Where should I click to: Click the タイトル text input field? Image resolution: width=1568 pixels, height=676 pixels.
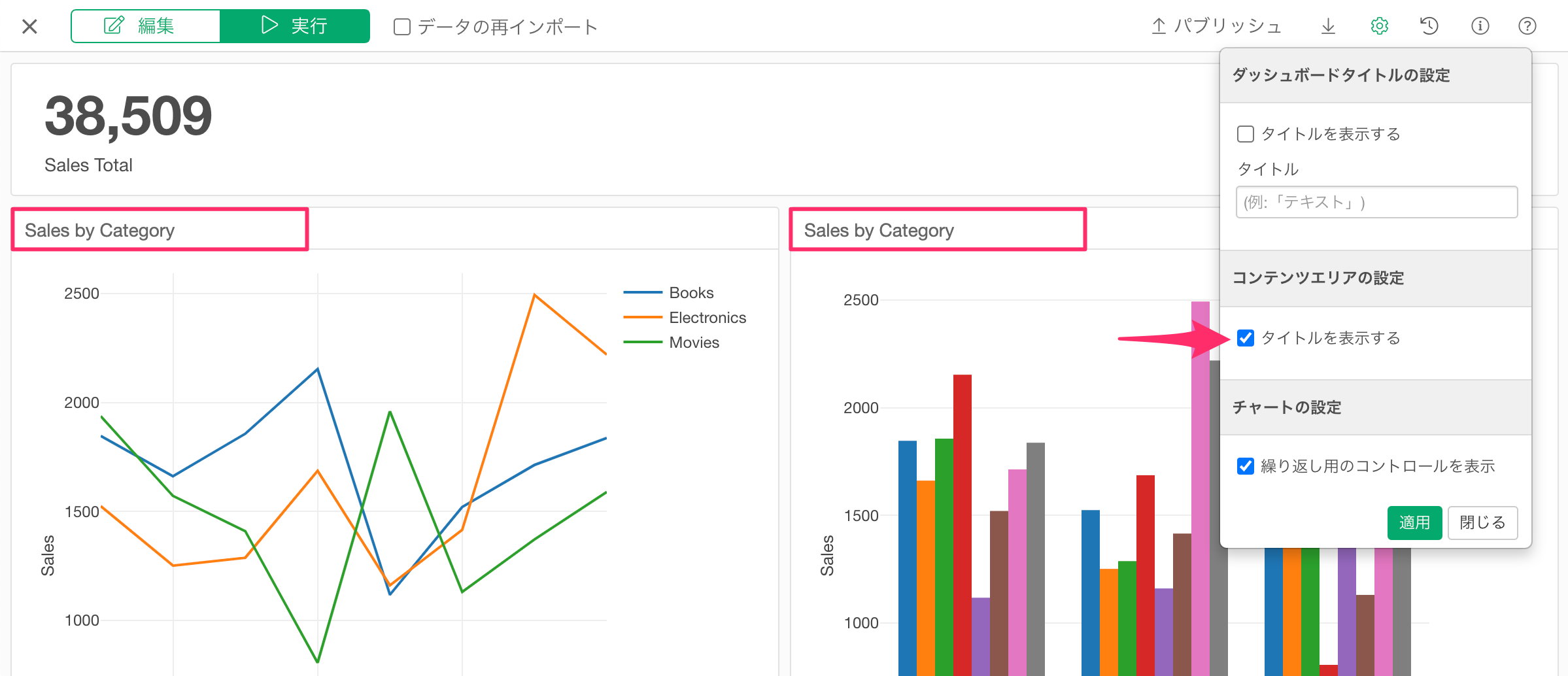pos(1376,202)
